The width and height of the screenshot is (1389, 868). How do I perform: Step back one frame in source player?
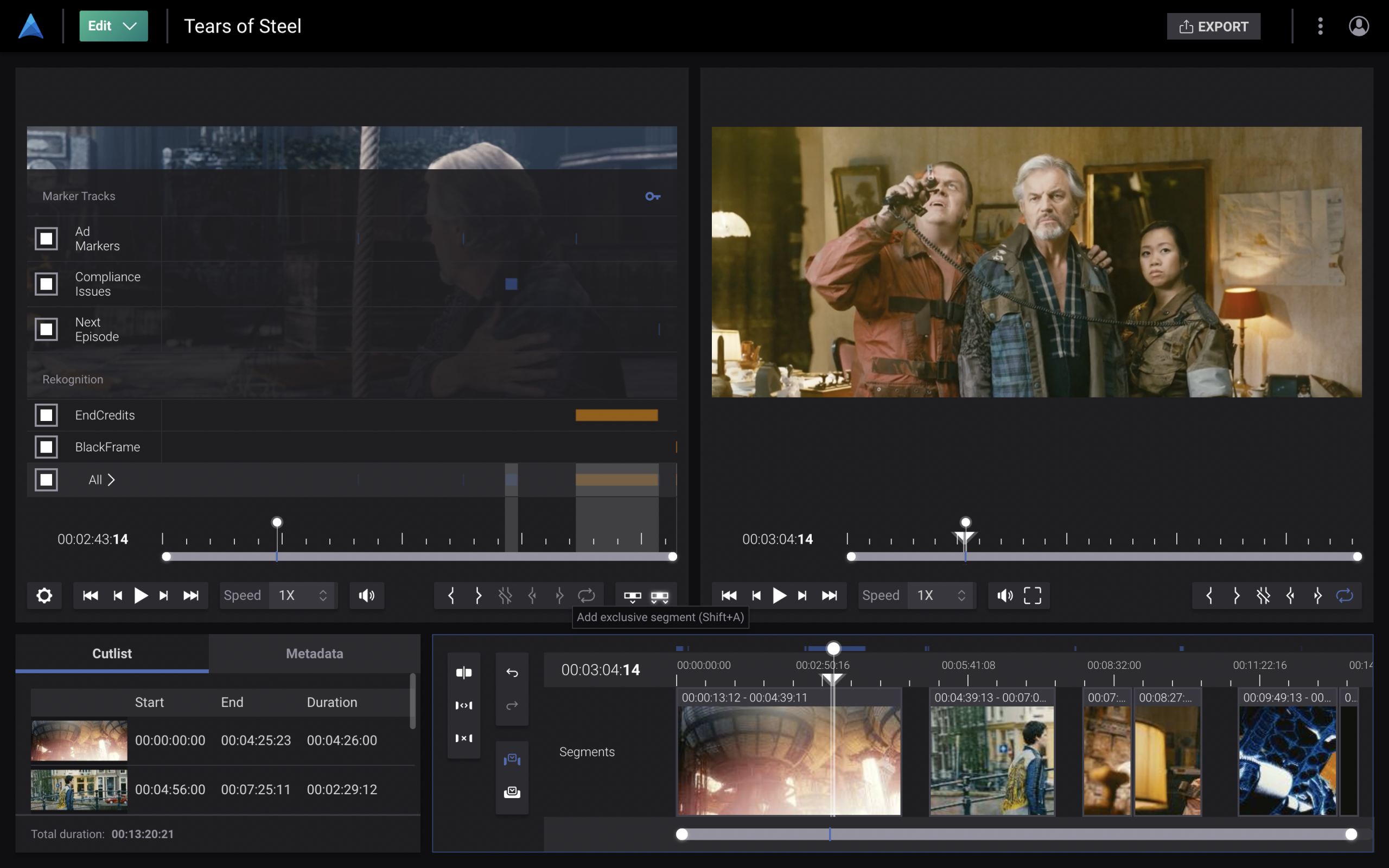tap(118, 595)
